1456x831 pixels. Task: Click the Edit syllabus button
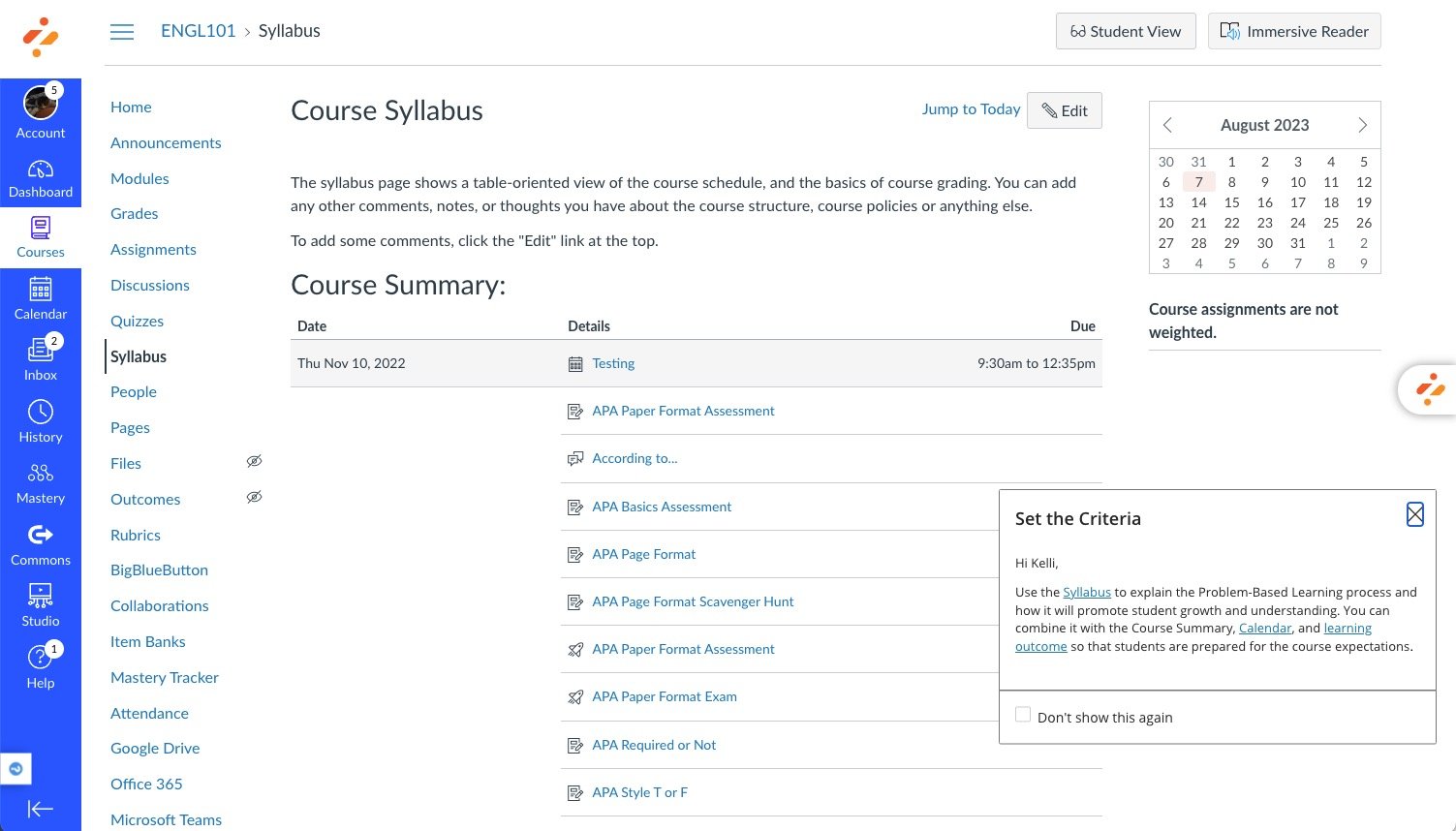(1065, 110)
